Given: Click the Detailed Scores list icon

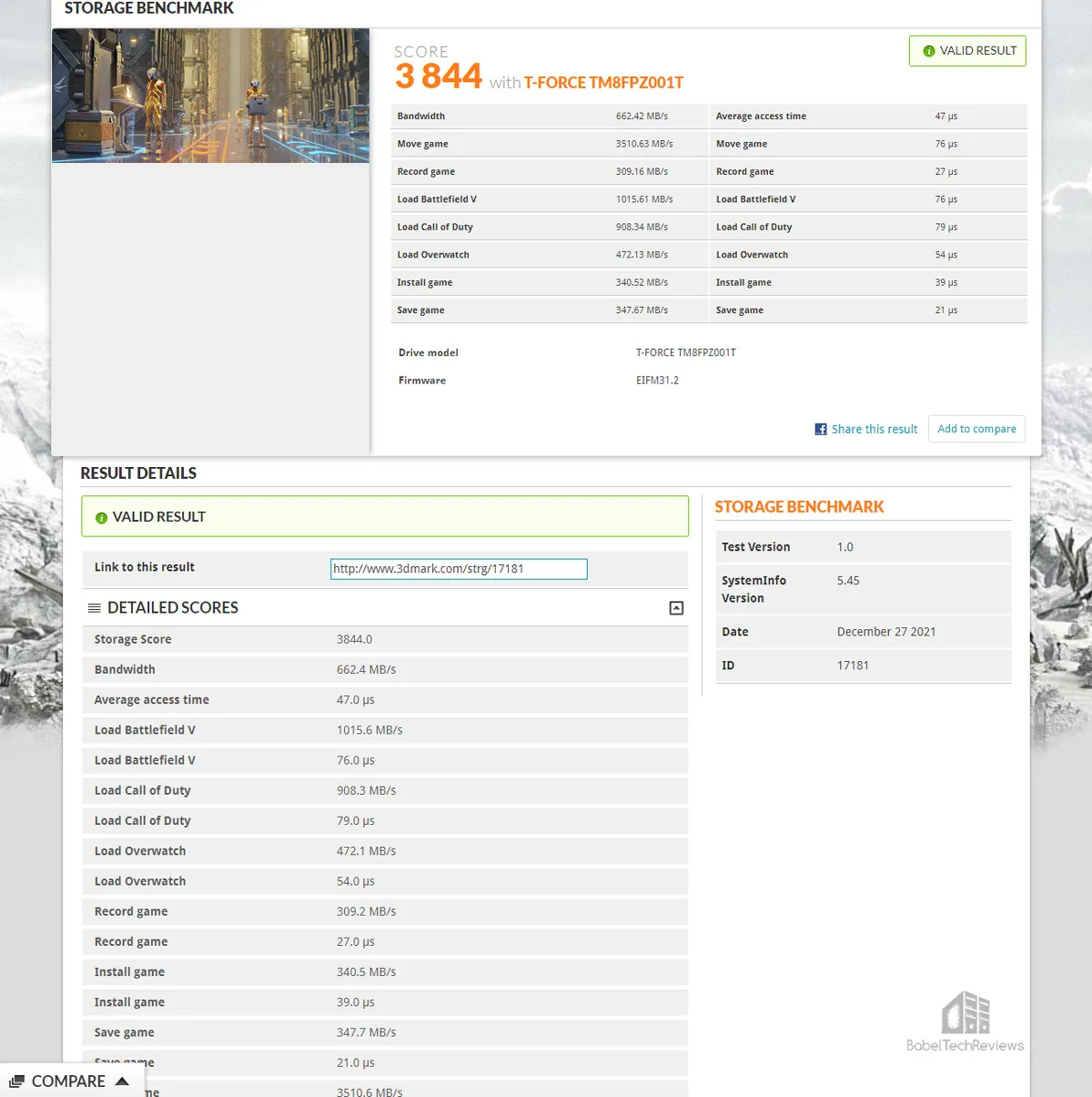Looking at the screenshot, I should pos(94,608).
